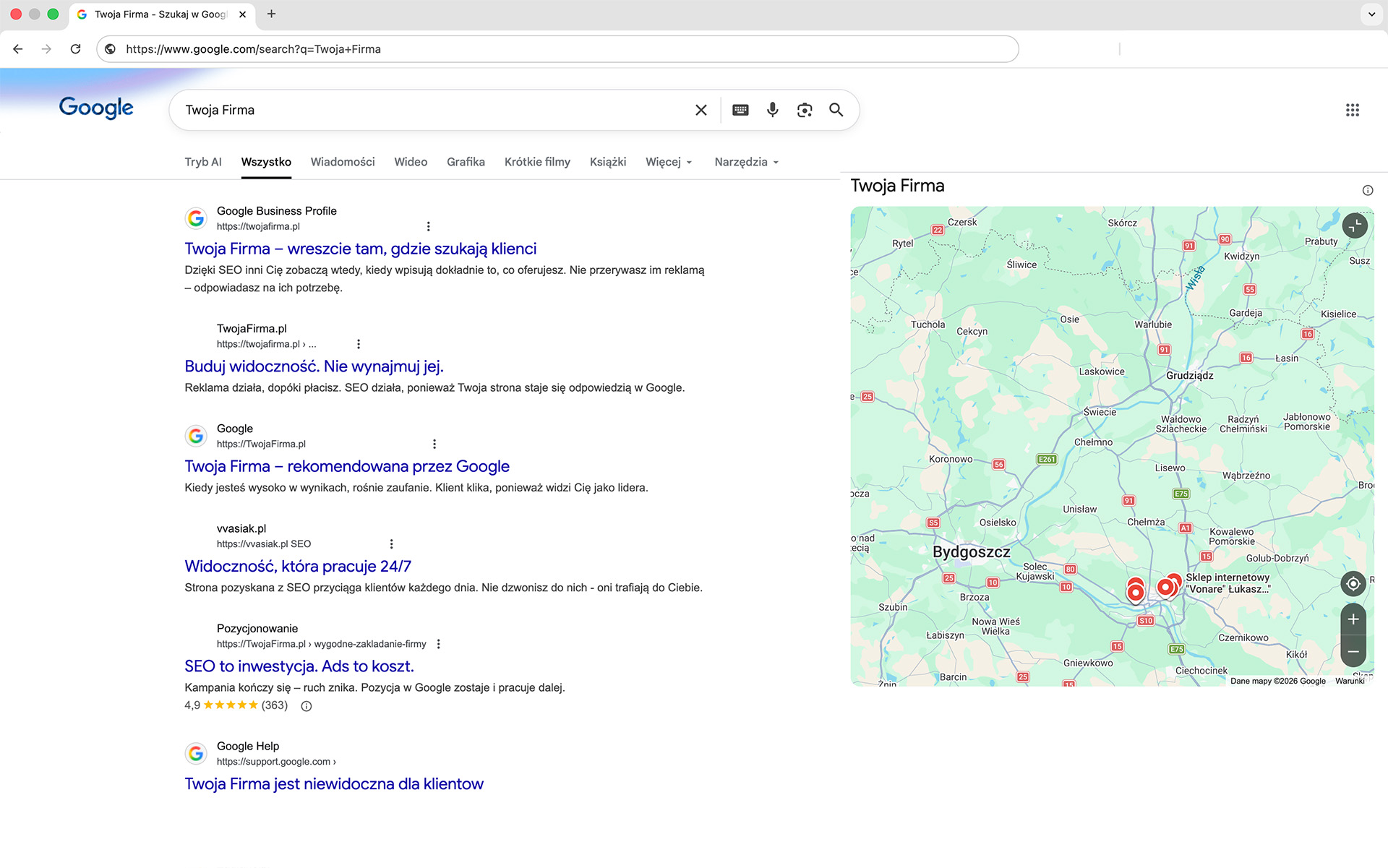Open Google Lens image search
This screenshot has width=1388, height=868.
click(804, 110)
